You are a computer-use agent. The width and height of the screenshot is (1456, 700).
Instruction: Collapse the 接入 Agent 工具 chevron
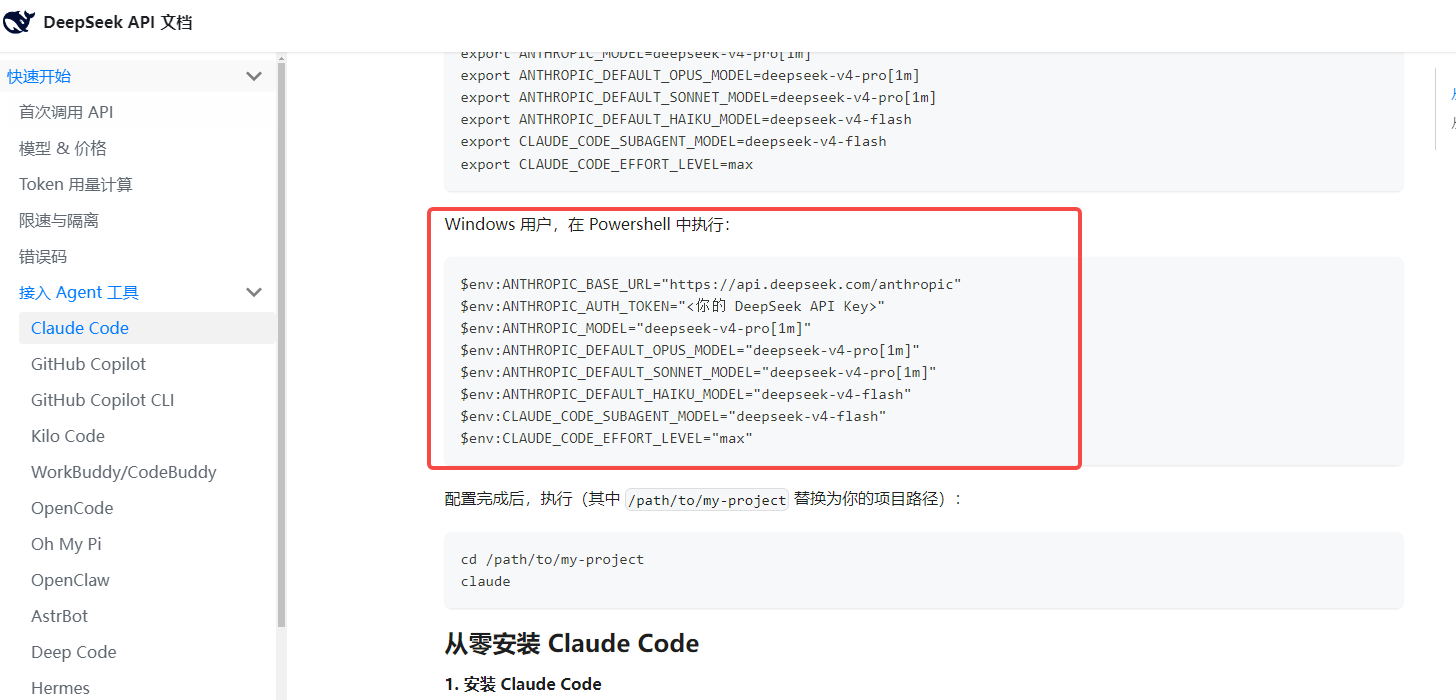(x=254, y=292)
